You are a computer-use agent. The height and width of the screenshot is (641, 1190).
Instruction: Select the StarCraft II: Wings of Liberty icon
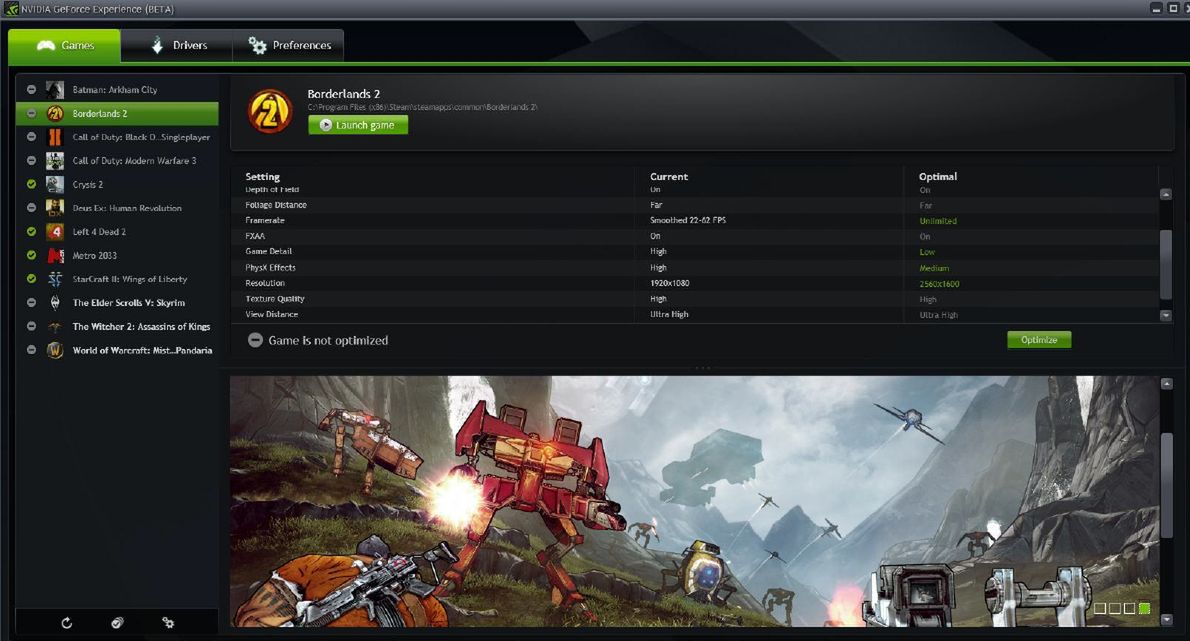click(x=54, y=278)
